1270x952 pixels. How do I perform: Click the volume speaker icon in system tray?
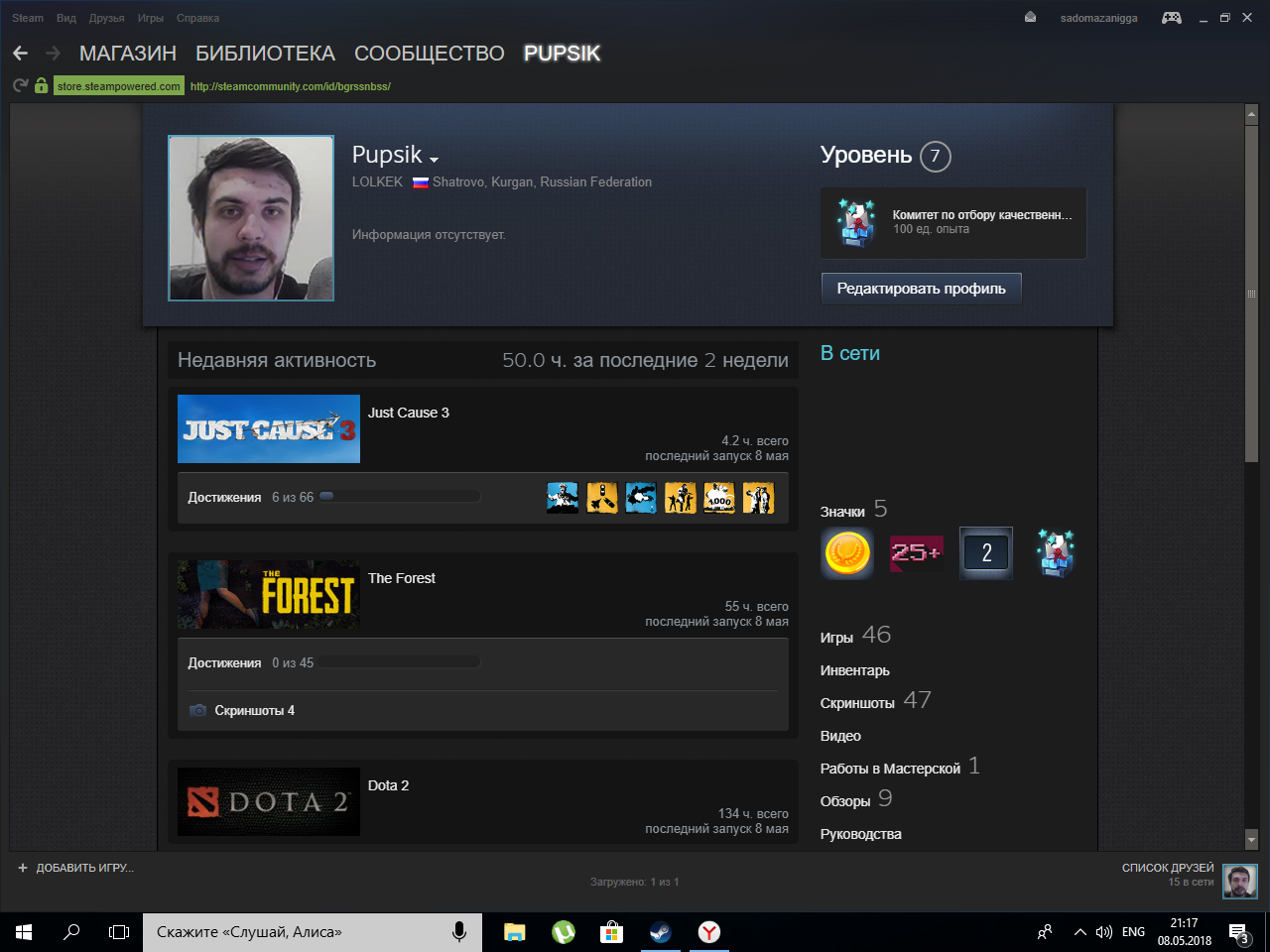click(1104, 932)
